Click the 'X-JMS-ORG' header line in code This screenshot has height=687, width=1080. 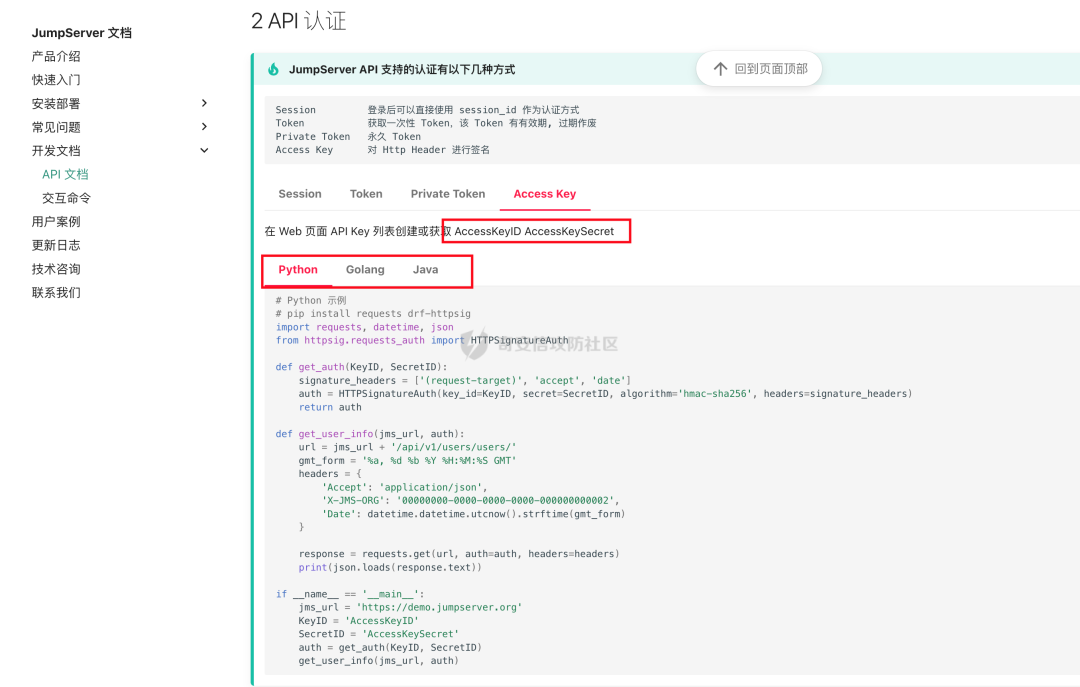click(x=470, y=500)
